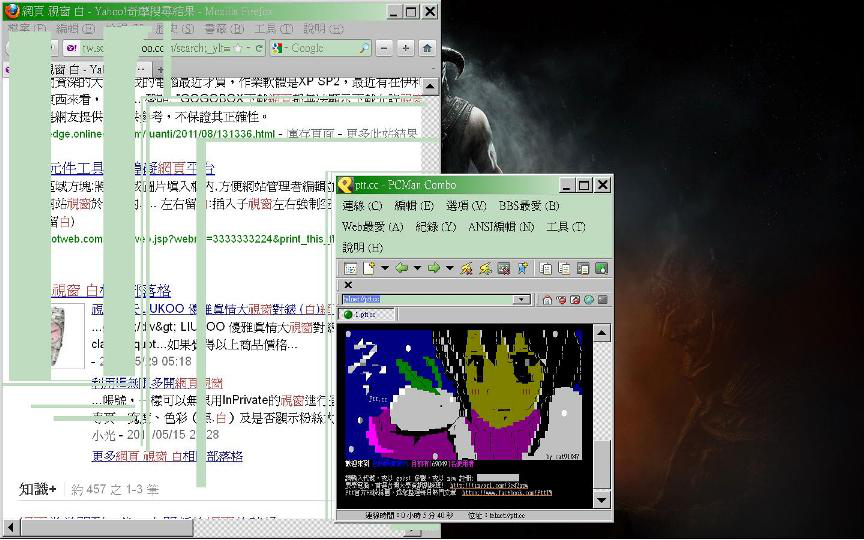Open the 說明 (H) menu in PCMan
This screenshot has height=540, width=864.
[362, 248]
